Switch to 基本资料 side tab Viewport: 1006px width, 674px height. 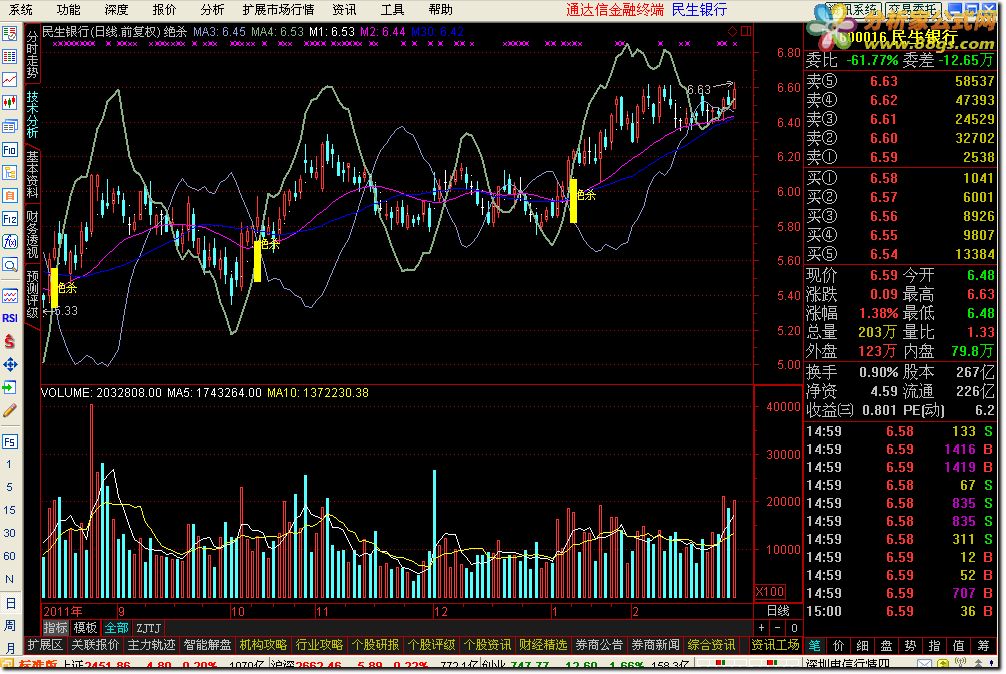click(33, 174)
